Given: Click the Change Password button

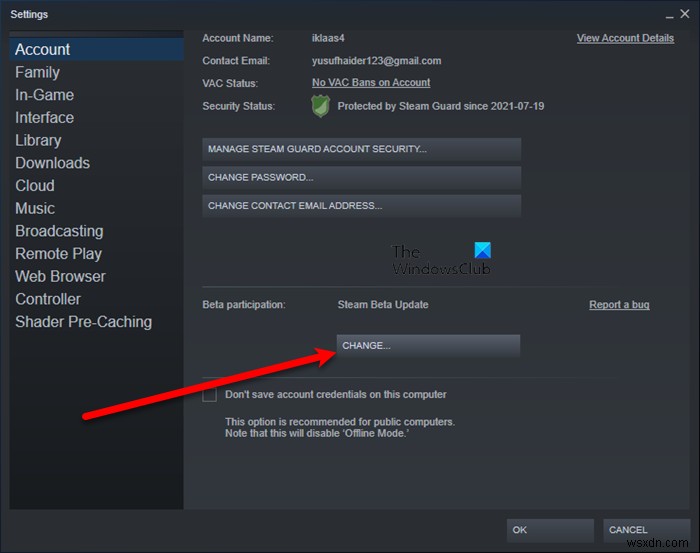Looking at the screenshot, I should click(x=362, y=178).
